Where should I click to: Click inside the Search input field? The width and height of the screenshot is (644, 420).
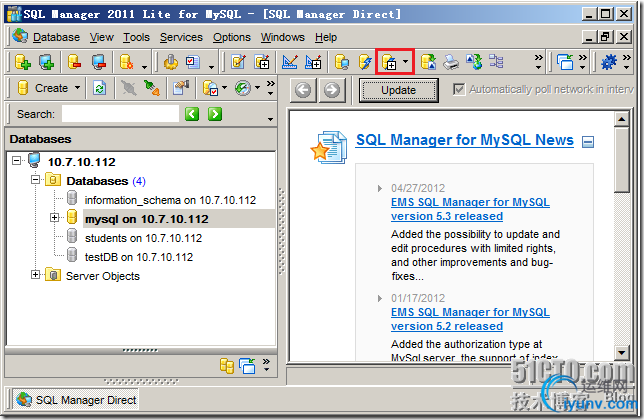click(120, 114)
